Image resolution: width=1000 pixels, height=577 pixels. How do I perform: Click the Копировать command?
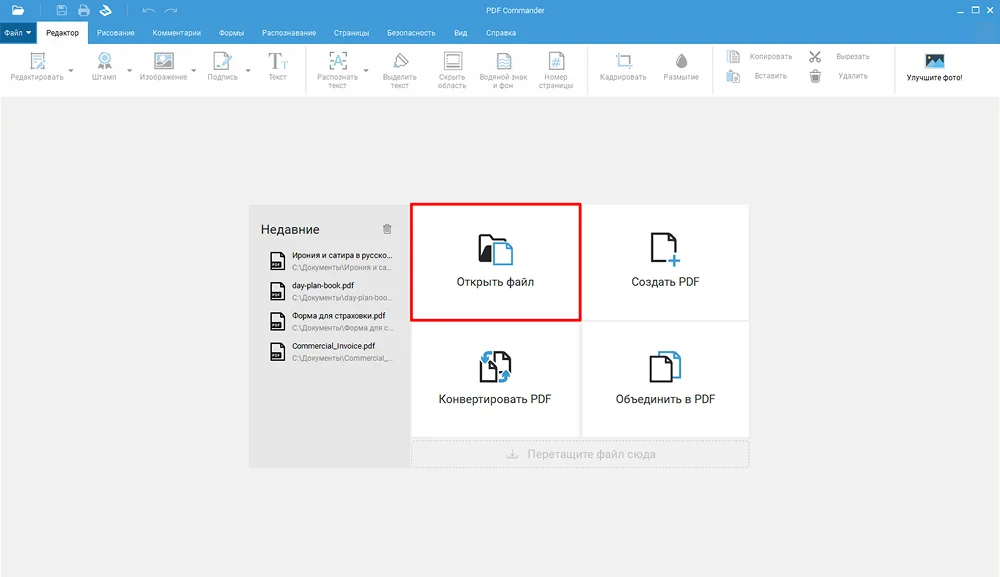coord(760,57)
